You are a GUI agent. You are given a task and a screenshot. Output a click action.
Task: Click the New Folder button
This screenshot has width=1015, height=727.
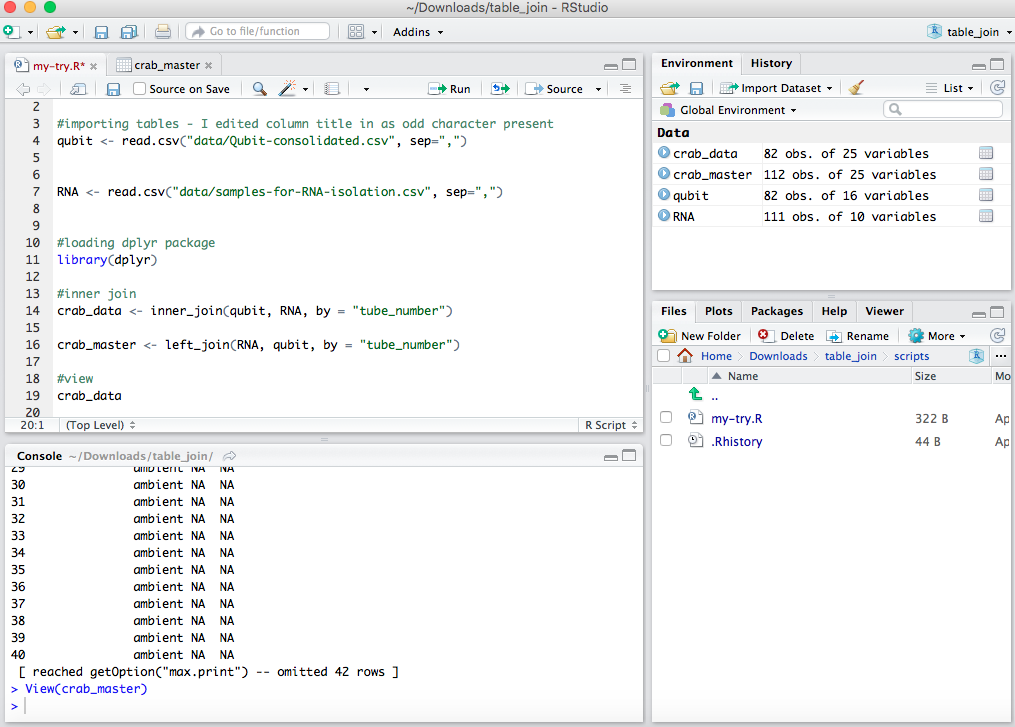point(700,336)
